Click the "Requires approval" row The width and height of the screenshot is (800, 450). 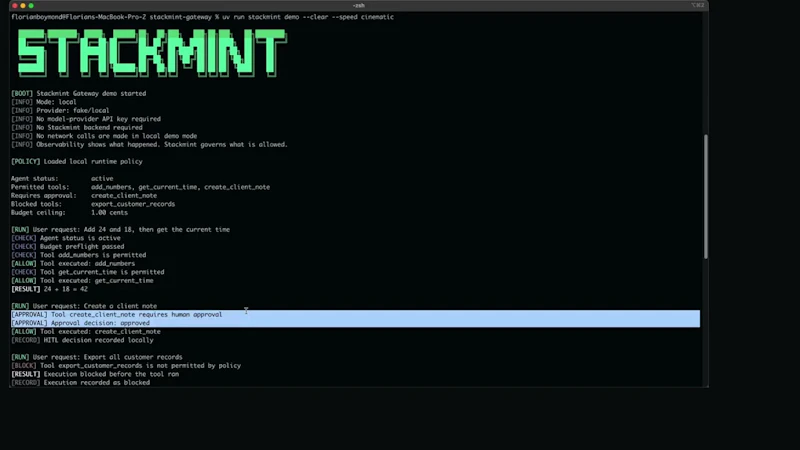[x=84, y=195]
